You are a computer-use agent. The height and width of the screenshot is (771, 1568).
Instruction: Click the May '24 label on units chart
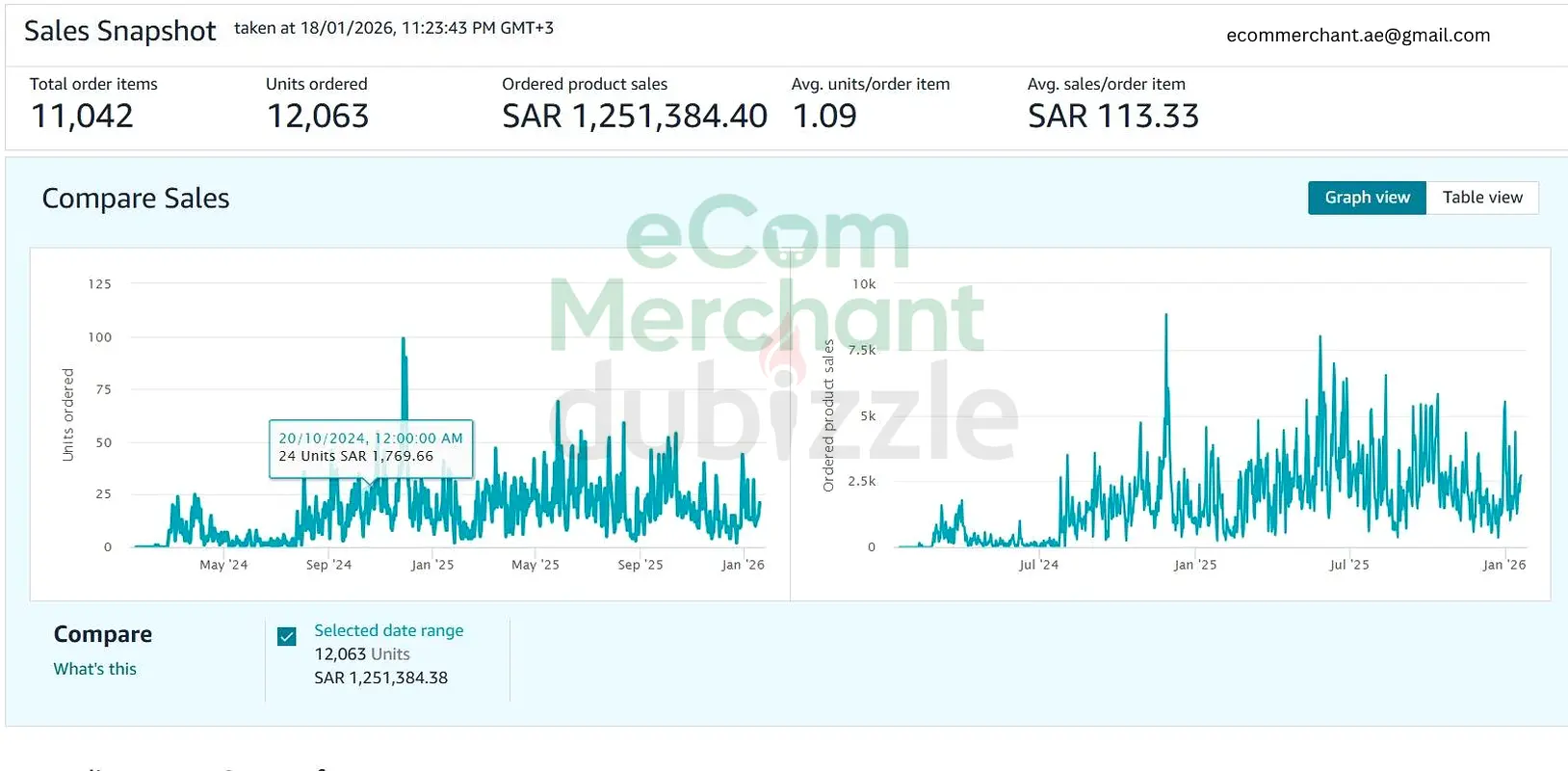(223, 565)
